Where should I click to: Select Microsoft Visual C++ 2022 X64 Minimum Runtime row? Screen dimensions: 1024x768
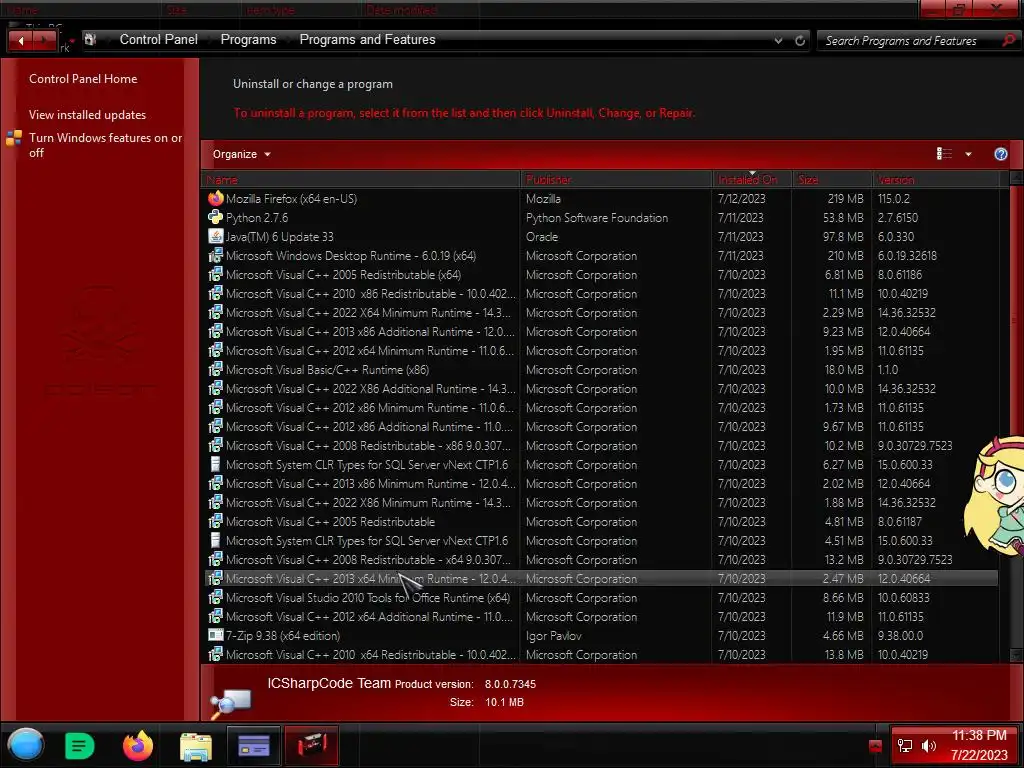(x=601, y=312)
